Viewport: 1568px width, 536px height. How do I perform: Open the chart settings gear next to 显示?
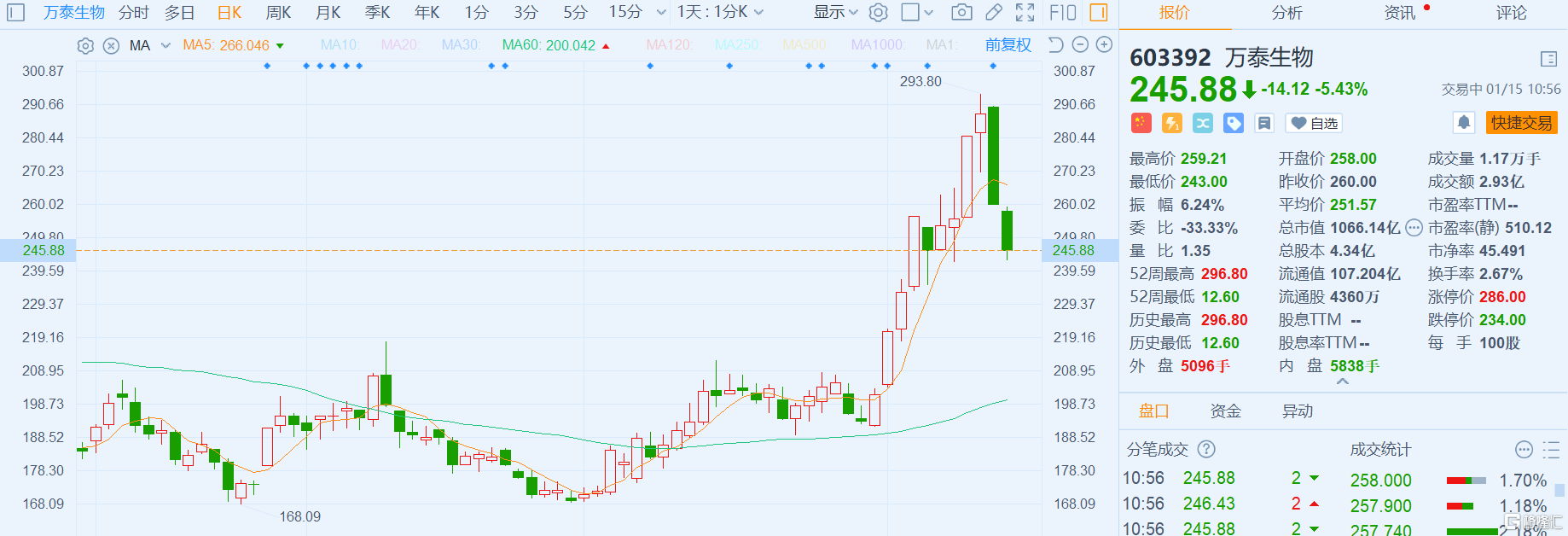[878, 13]
